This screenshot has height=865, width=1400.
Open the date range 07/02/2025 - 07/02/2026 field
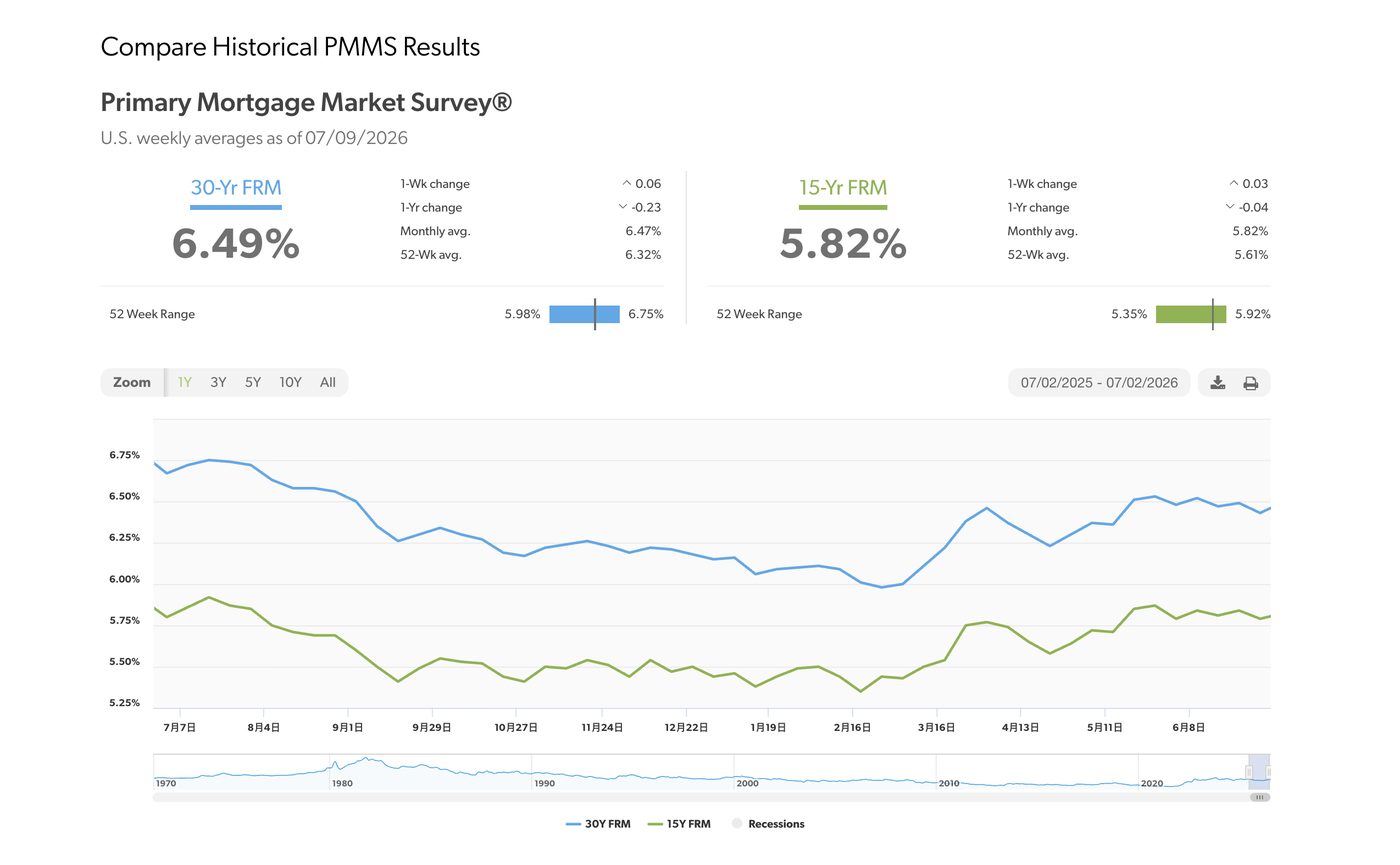[x=1099, y=382]
